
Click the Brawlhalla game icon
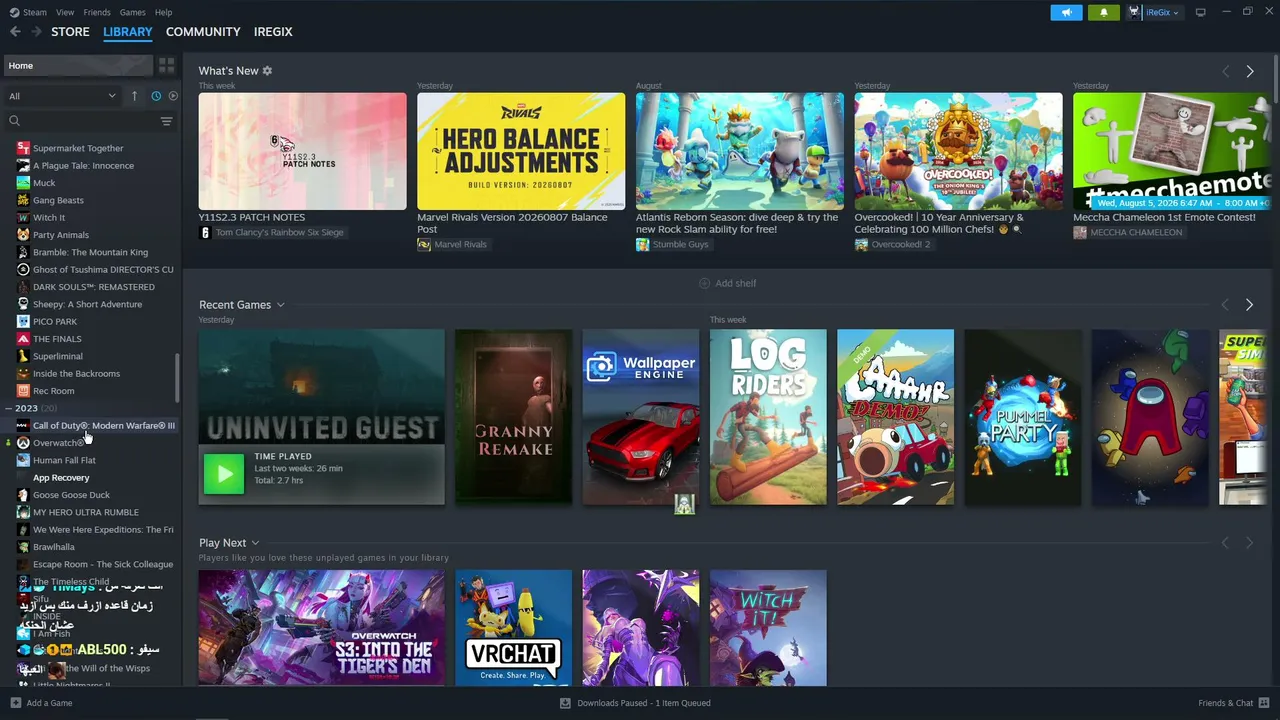coord(23,547)
